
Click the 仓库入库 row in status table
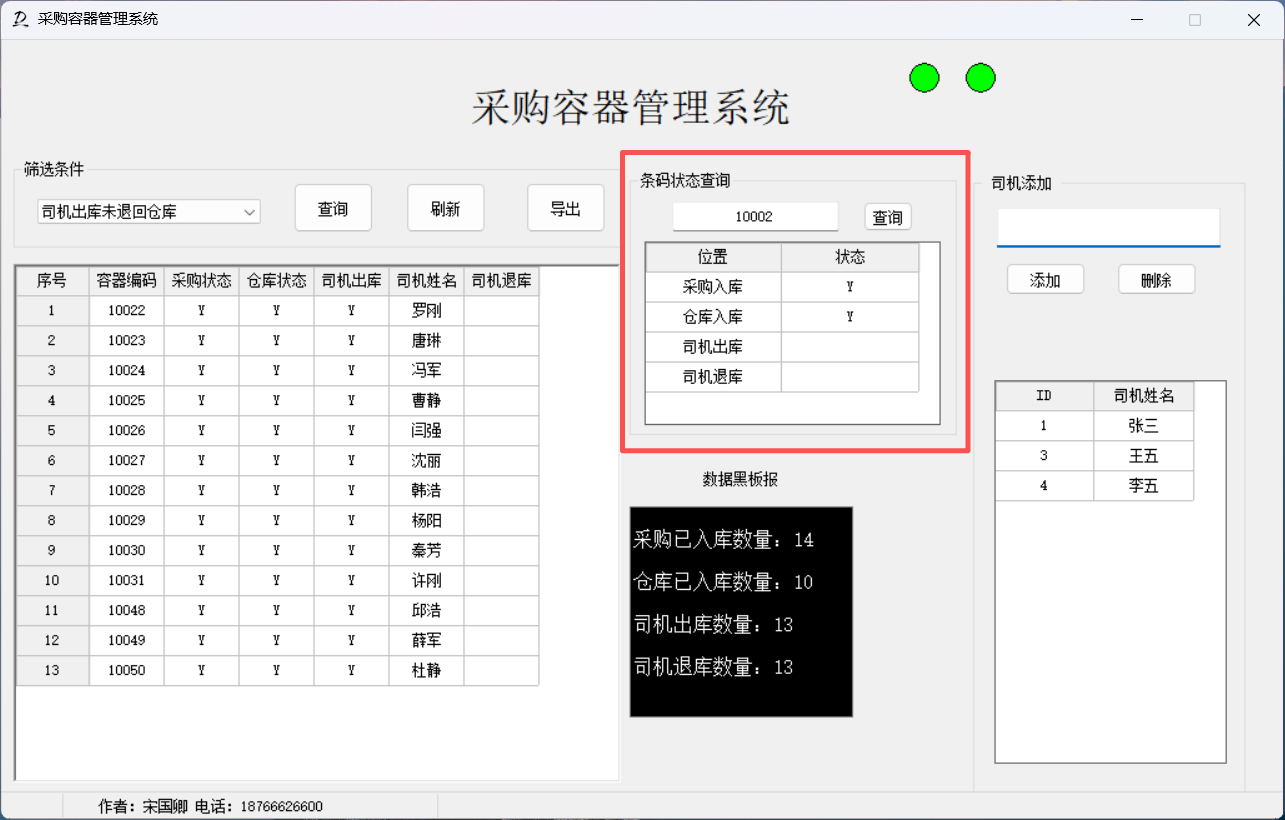[x=782, y=317]
